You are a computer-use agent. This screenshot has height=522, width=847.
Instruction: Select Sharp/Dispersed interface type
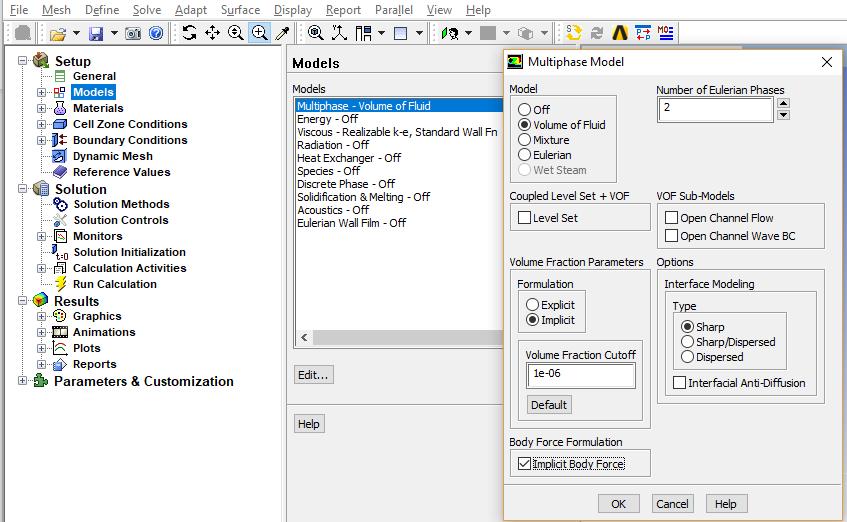[x=687, y=342]
